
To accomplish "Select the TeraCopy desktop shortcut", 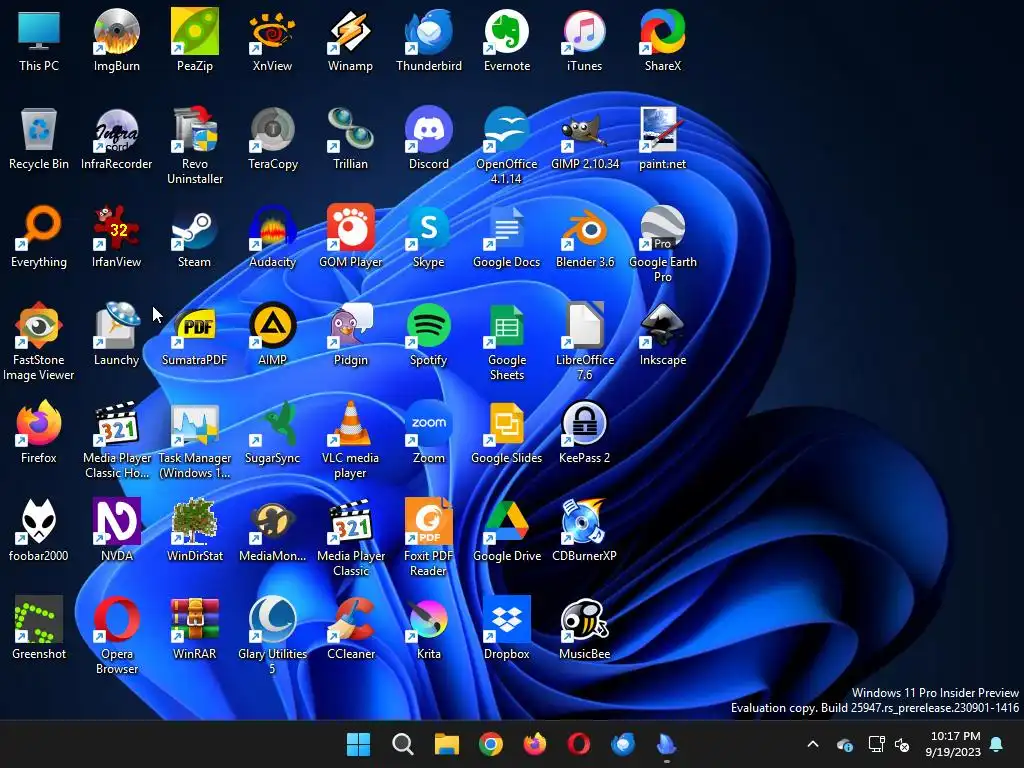I will coord(272,129).
